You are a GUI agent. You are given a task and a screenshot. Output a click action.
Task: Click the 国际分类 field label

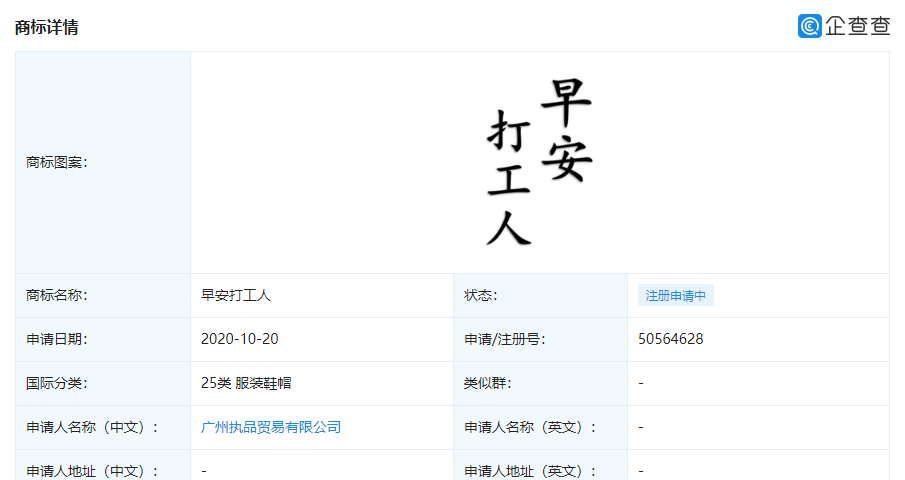pyautogui.click(x=56, y=383)
